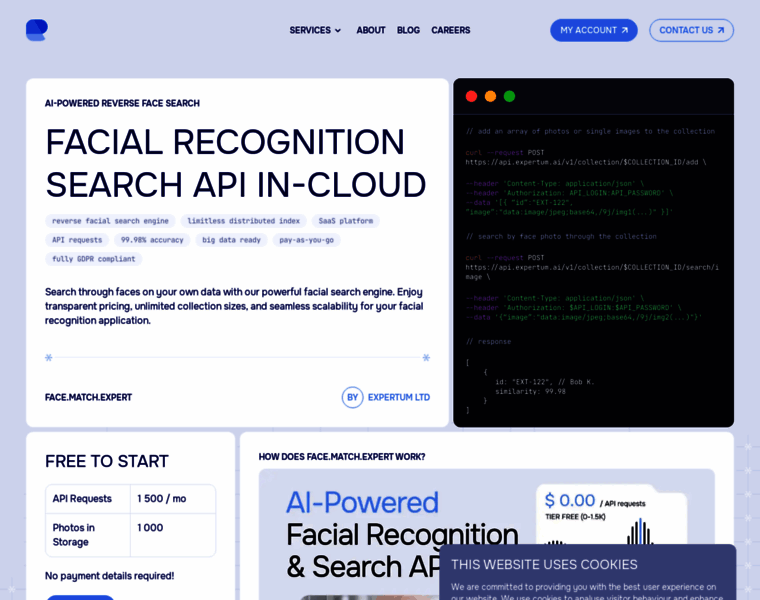Select the 'SaaS platform' tag

pyautogui.click(x=346, y=221)
